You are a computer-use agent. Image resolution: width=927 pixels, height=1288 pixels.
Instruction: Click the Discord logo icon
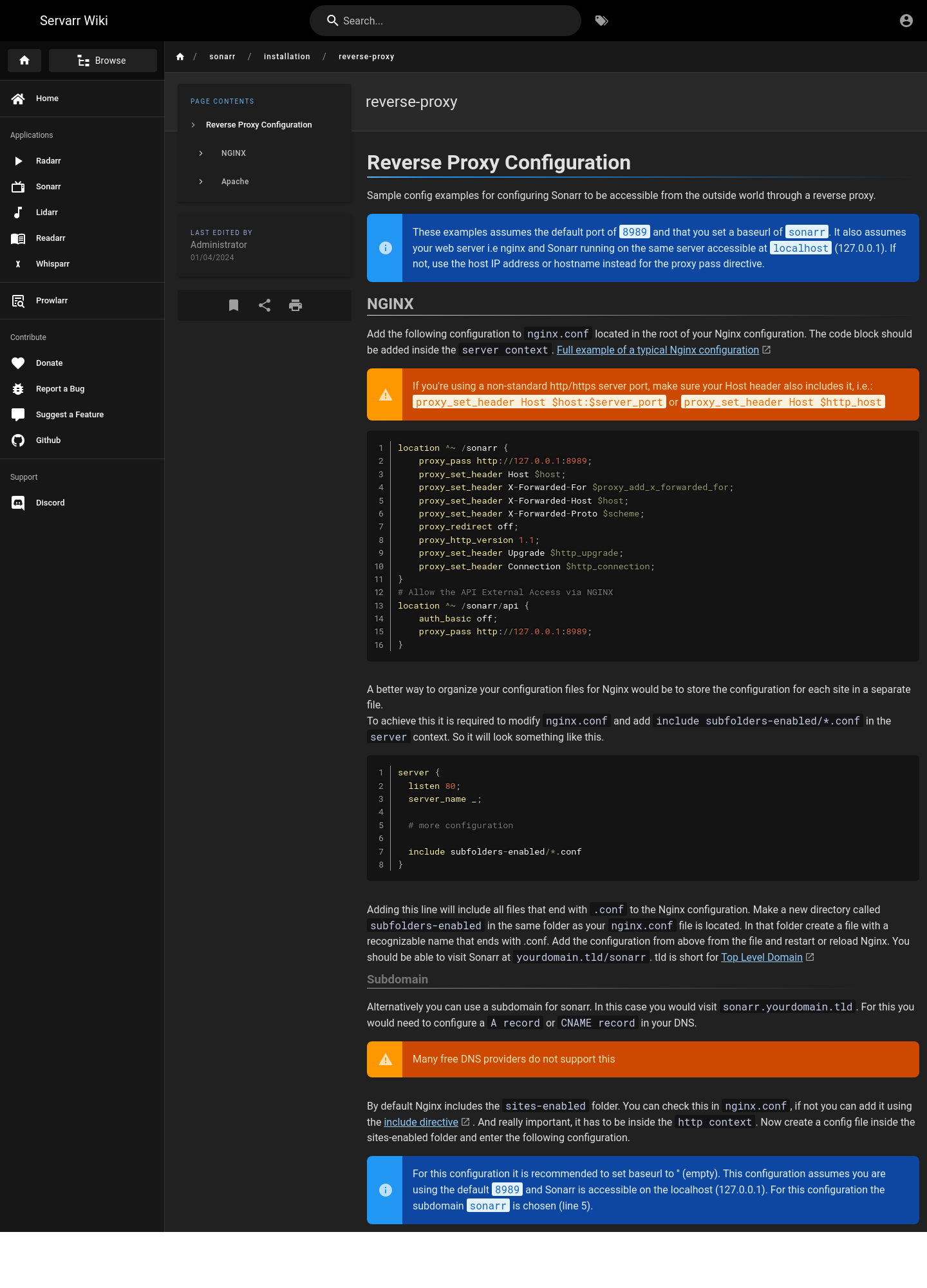point(18,503)
